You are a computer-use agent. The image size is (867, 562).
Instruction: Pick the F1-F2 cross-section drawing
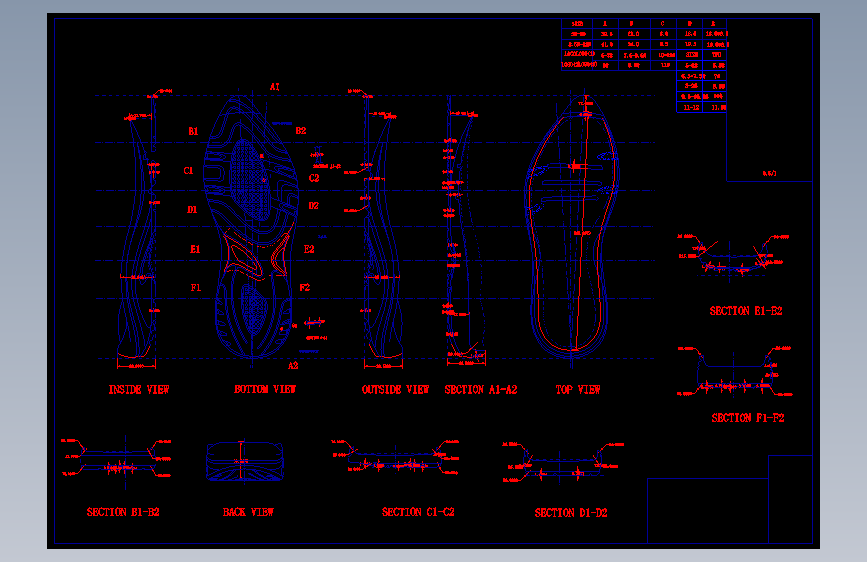[734, 372]
